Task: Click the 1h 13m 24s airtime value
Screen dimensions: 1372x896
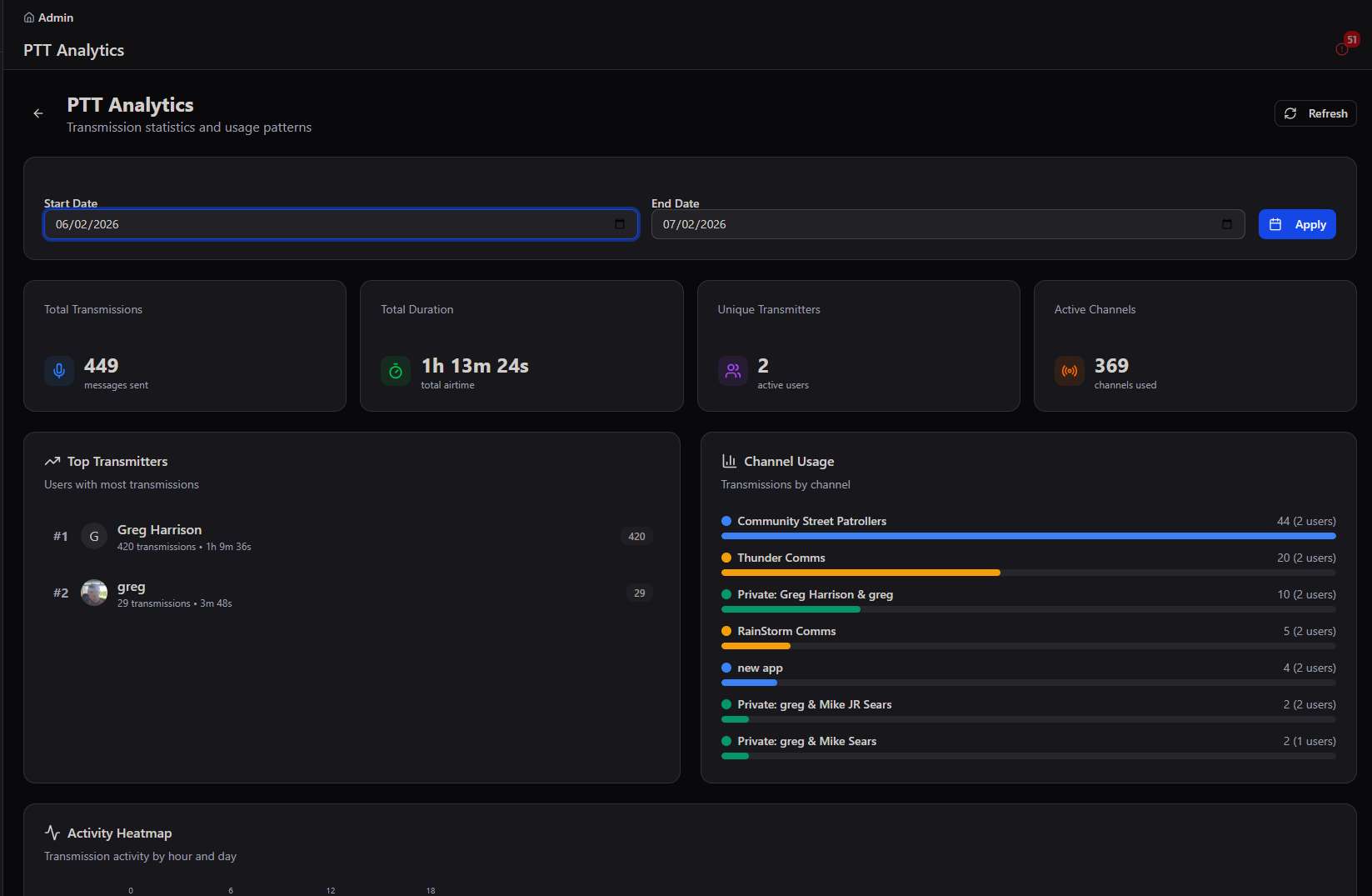Action: pyautogui.click(x=475, y=365)
